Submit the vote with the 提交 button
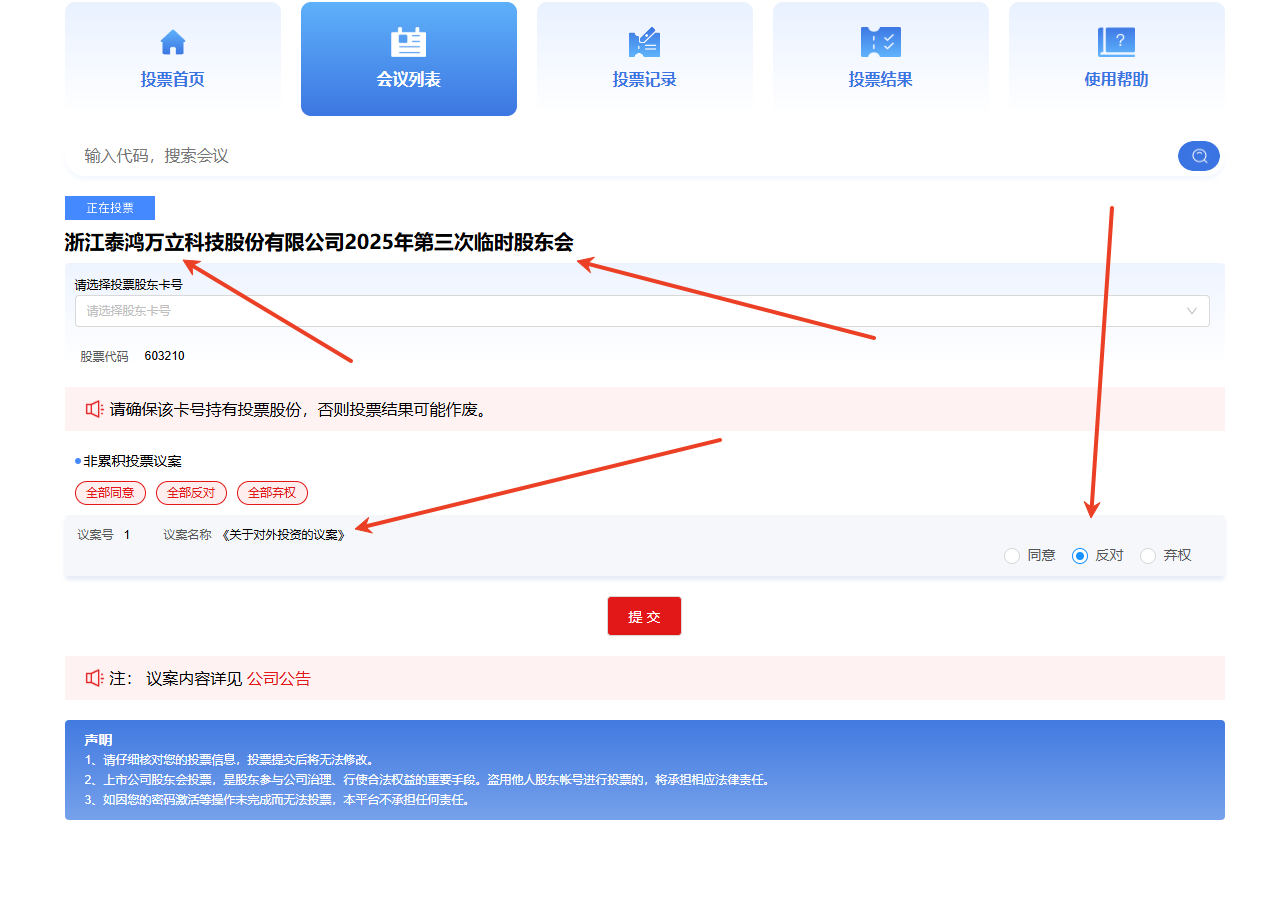This screenshot has height=919, width=1273. (644, 616)
